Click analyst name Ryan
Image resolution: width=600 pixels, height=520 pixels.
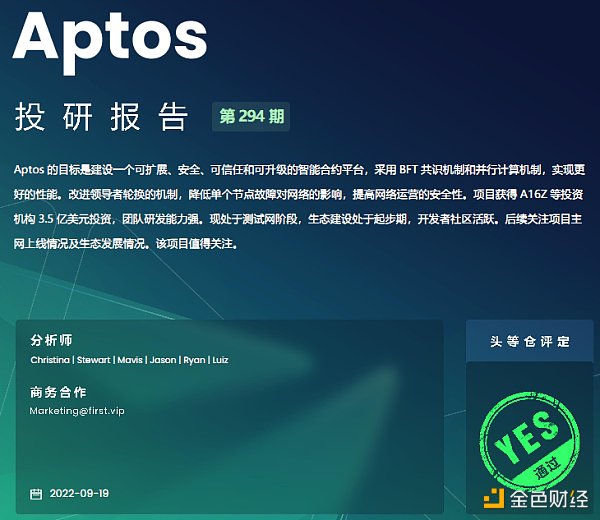[194, 360]
